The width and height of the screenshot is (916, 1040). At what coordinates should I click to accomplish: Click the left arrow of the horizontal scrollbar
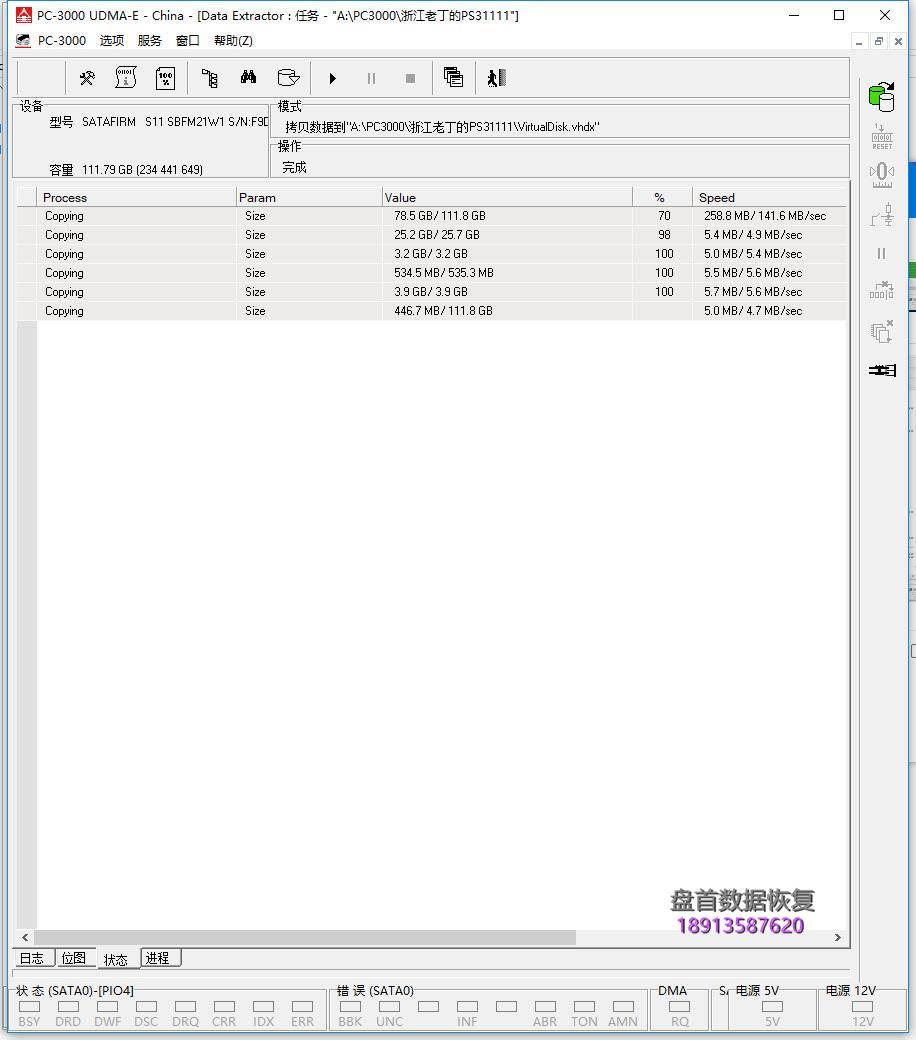24,938
